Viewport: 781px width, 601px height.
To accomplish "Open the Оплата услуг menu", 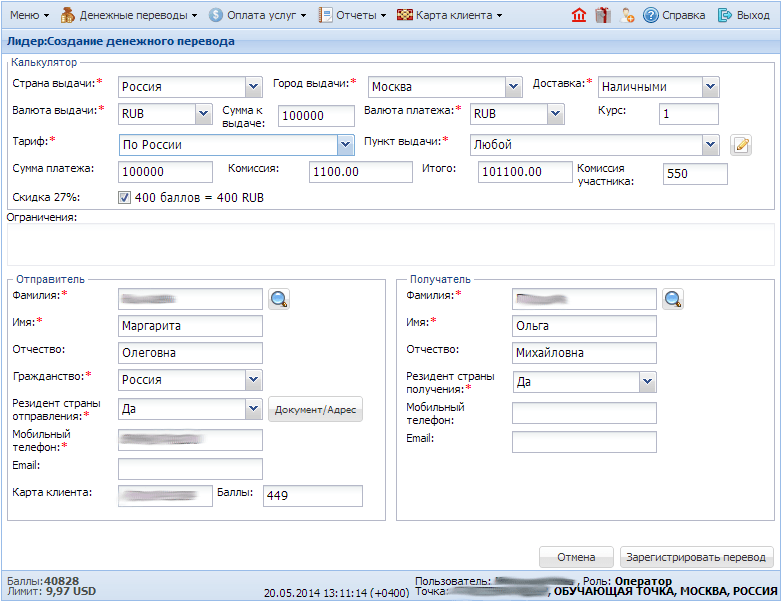I will pyautogui.click(x=257, y=15).
